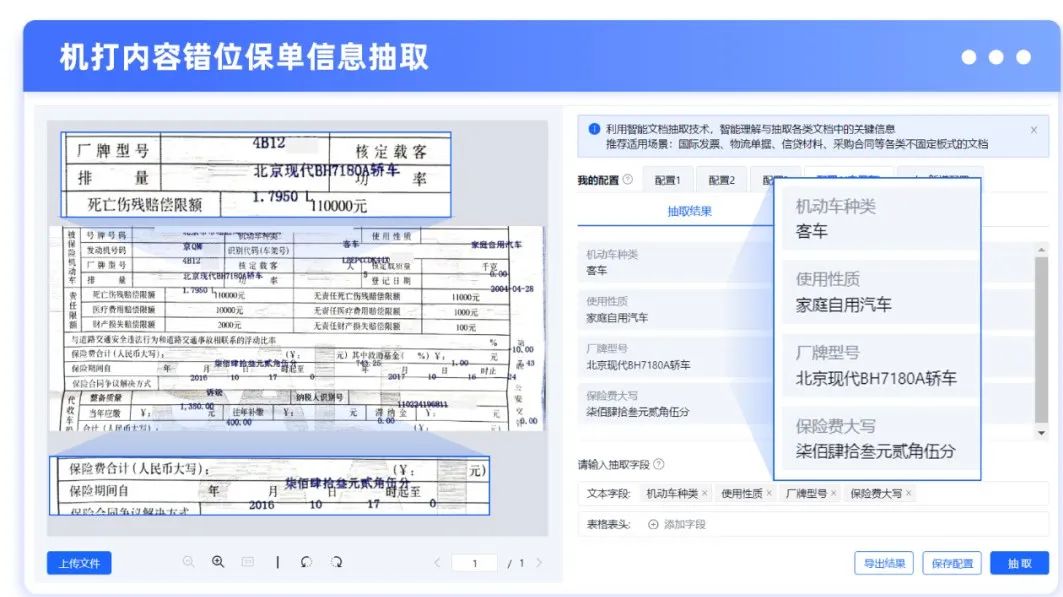Click the first white dot in header
The image size is (1063, 597).
click(x=969, y=57)
